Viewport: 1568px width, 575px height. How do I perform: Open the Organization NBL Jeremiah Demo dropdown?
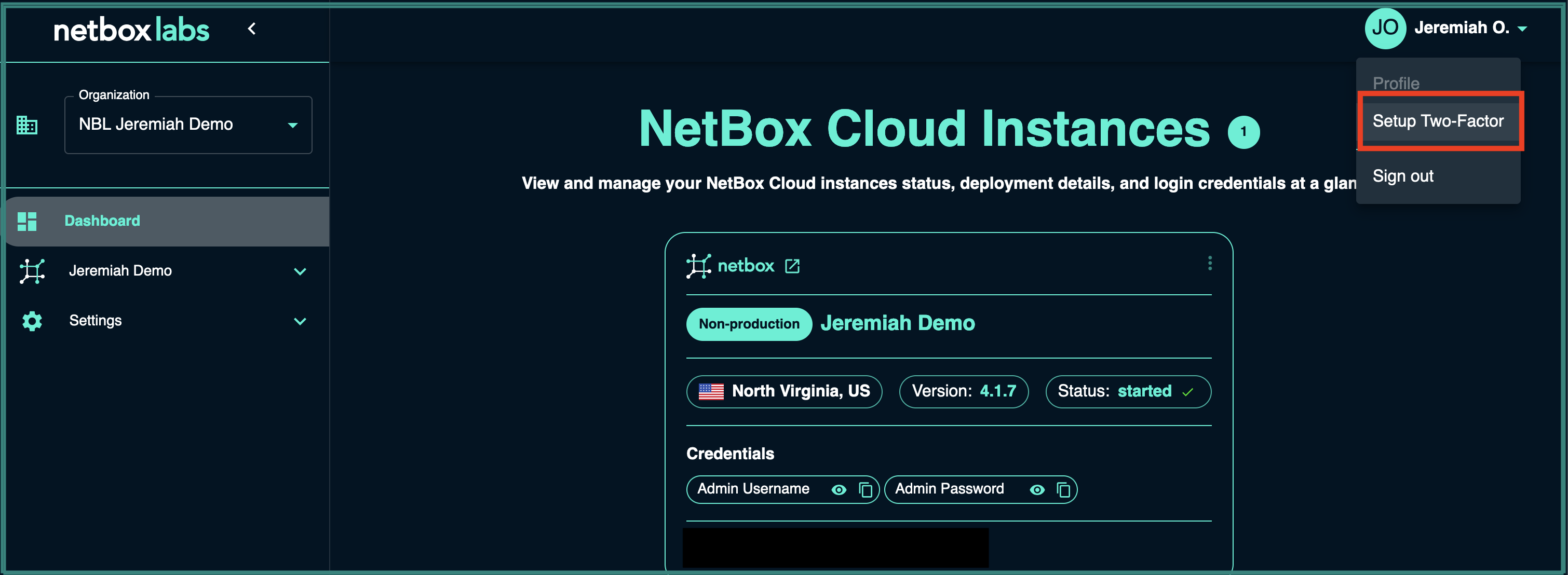pyautogui.click(x=188, y=125)
